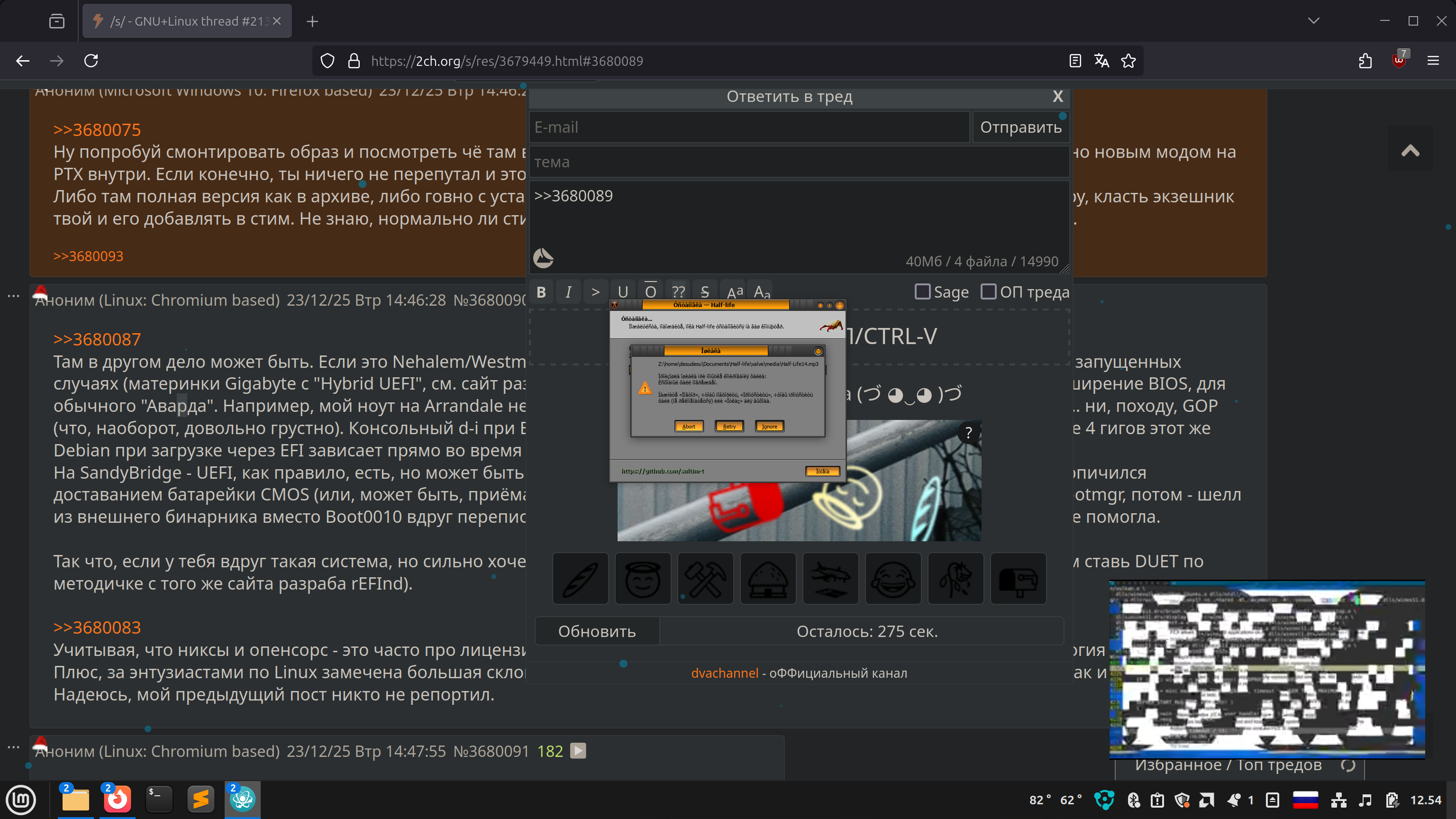Click the Bold formatting button
The image size is (1456, 819).
[x=541, y=291]
